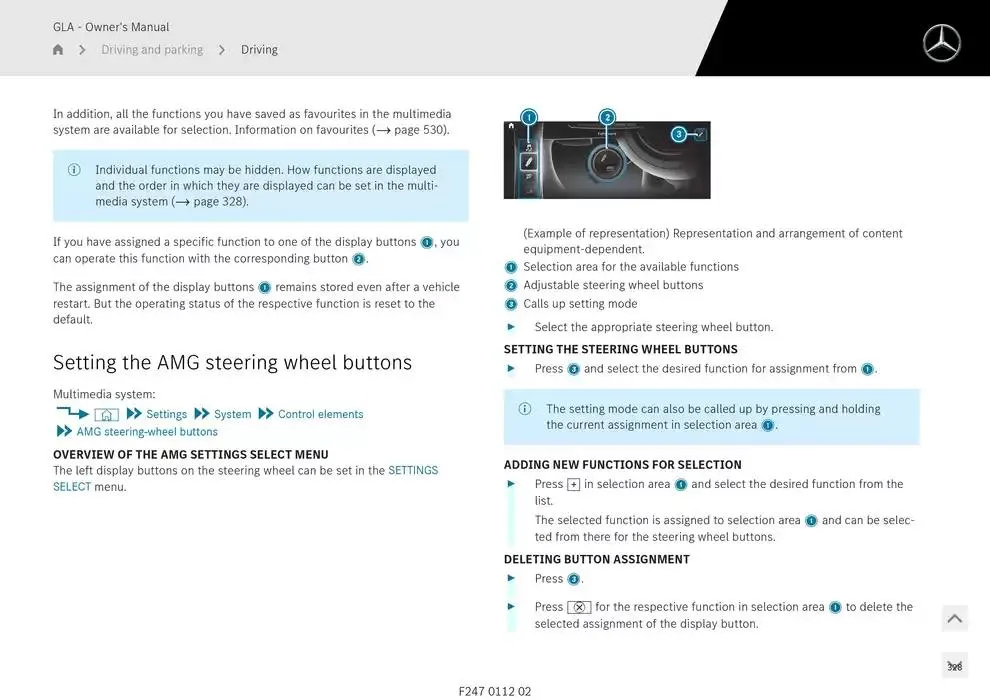Screen dimensions: 990x700
Task: Click the steering wheel display illustration
Action: tap(607, 160)
